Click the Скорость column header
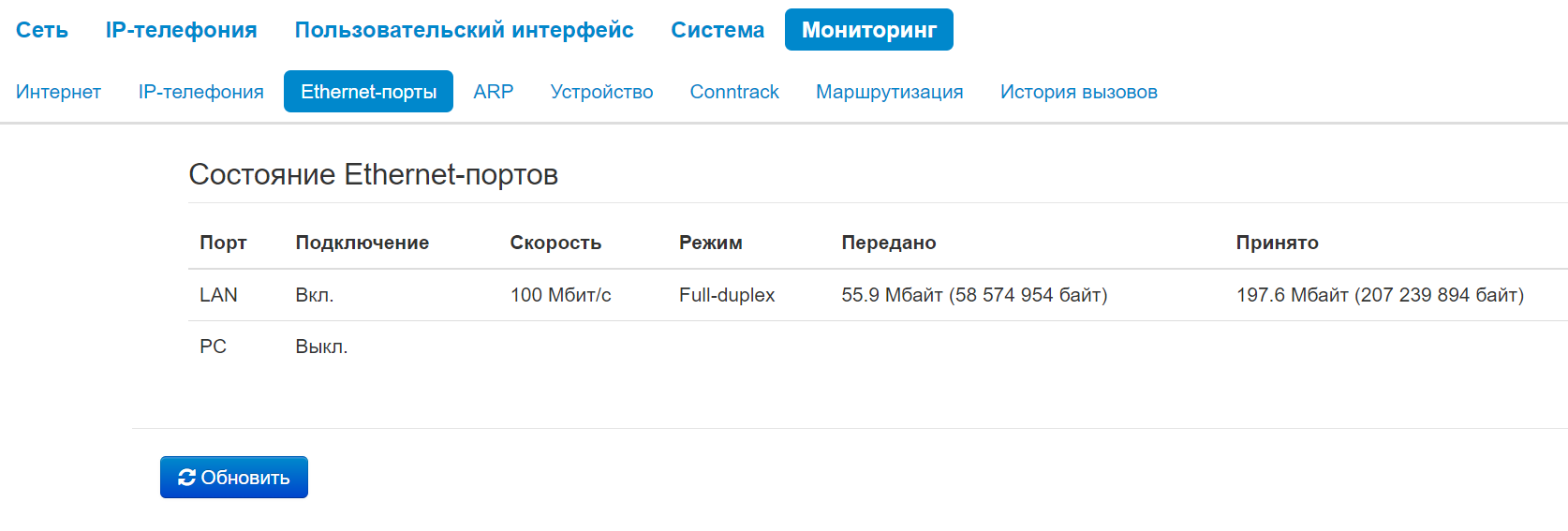The width and height of the screenshot is (1568, 531). click(x=555, y=243)
